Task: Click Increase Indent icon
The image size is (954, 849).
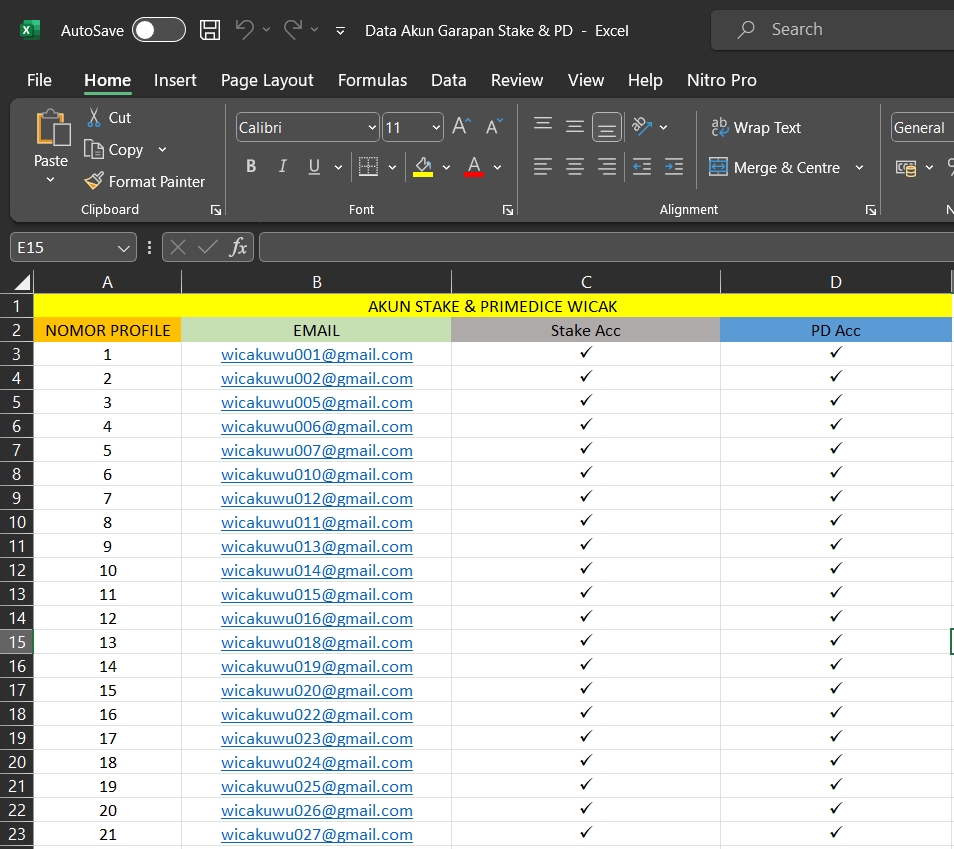Action: [x=674, y=166]
